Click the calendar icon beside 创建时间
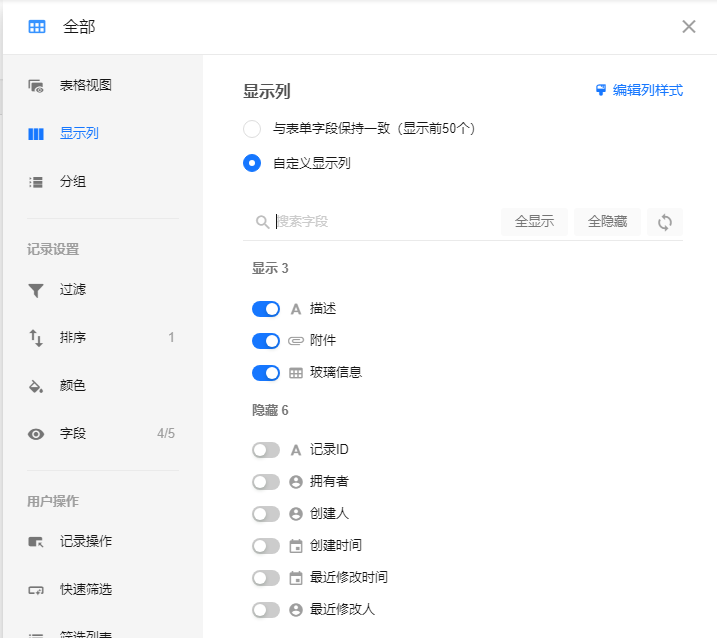 296,546
